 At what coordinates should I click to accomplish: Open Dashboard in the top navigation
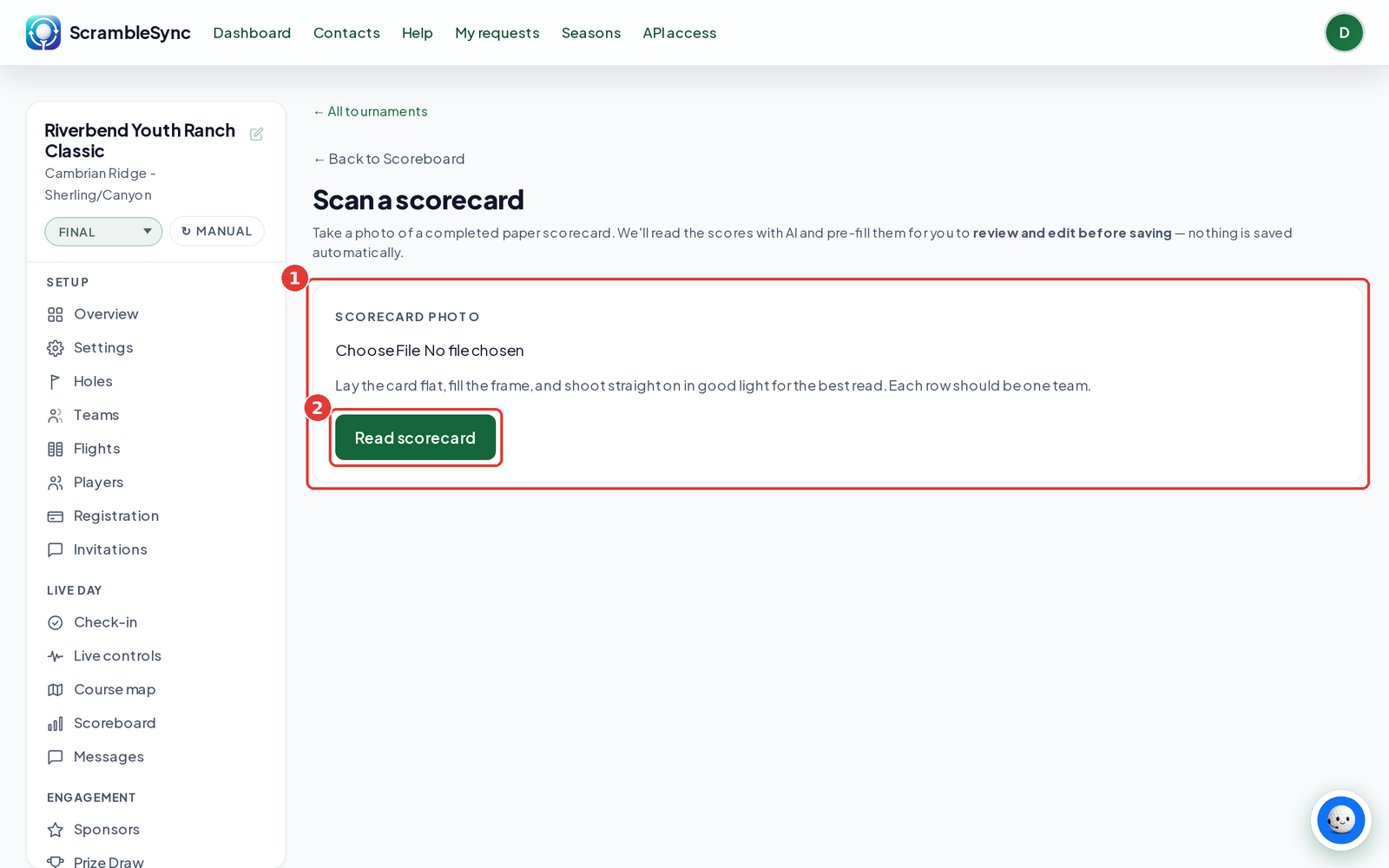[x=252, y=33]
